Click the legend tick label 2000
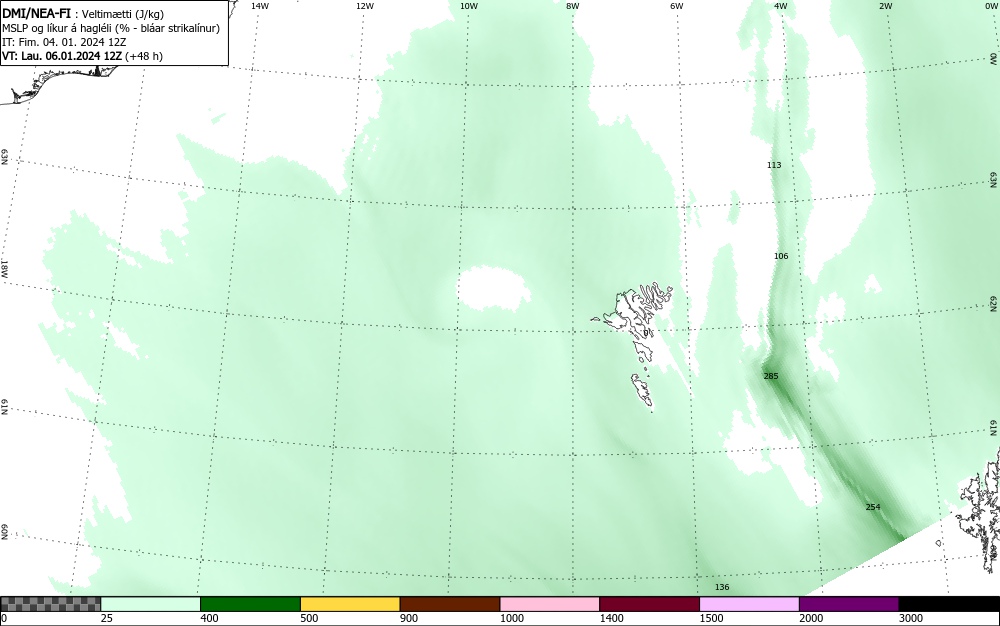Image resolution: width=1000 pixels, height=626 pixels. (811, 618)
